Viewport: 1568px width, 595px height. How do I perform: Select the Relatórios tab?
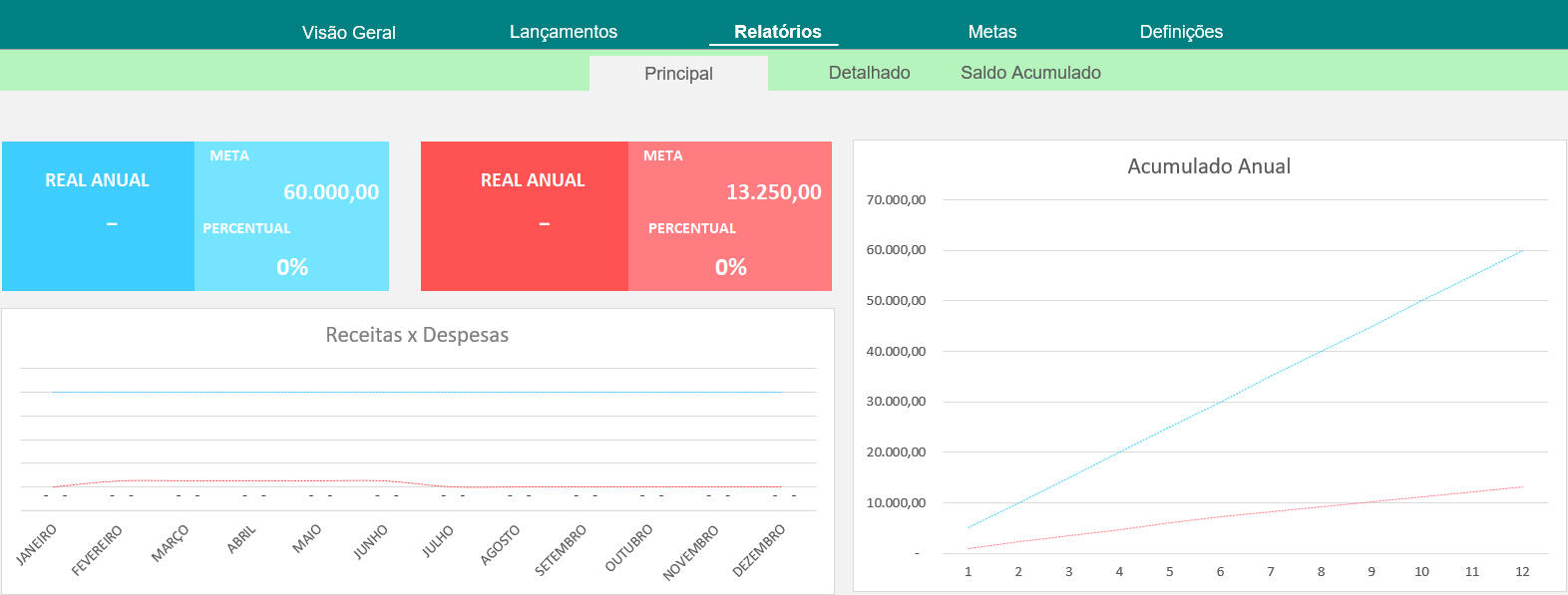click(777, 32)
